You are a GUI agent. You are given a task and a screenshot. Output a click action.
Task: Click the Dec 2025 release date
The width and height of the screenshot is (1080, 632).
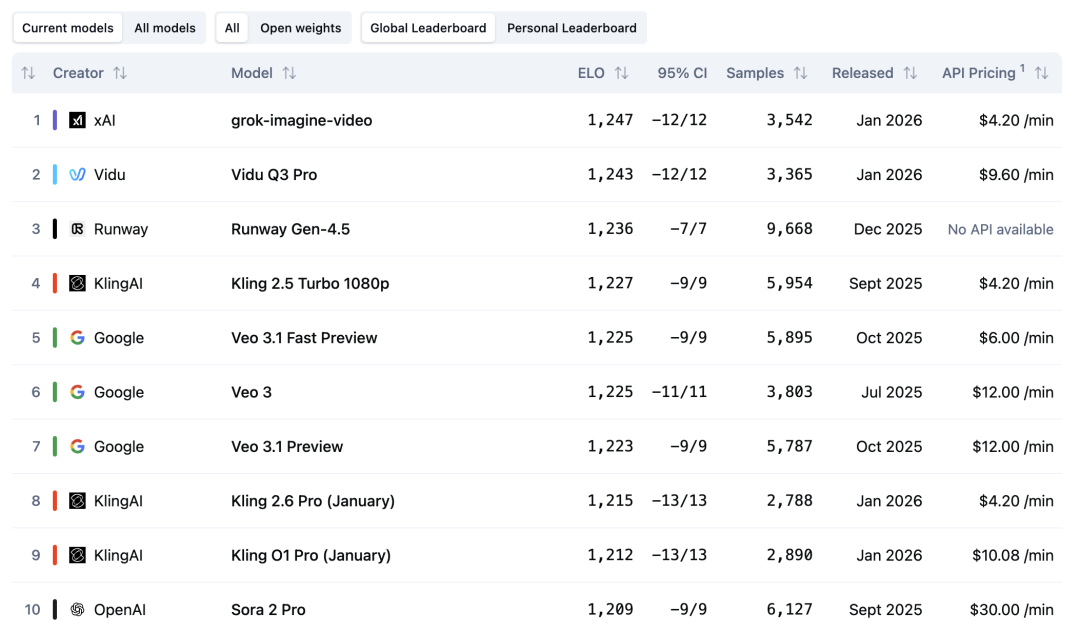(888, 229)
